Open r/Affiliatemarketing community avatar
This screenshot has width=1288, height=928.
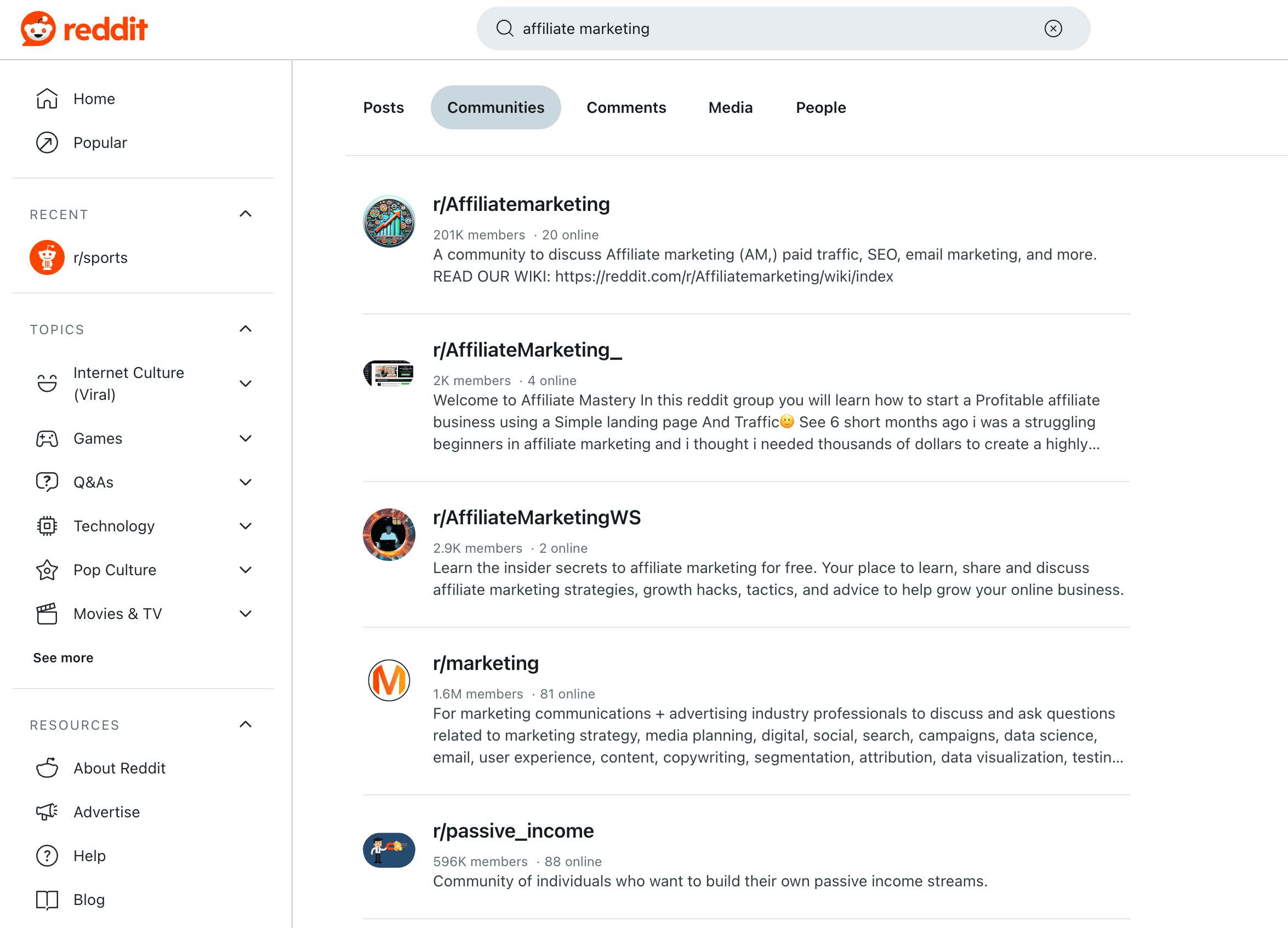389,221
